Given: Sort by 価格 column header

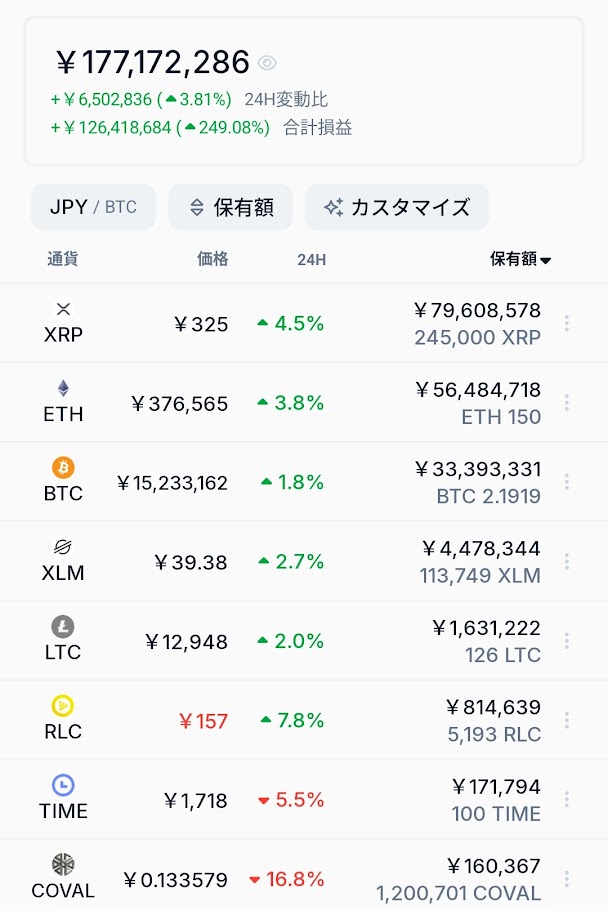Looking at the screenshot, I should point(213,259).
